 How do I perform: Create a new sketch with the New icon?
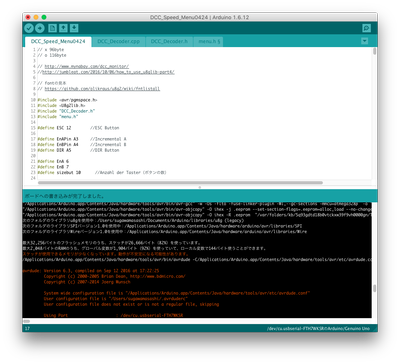tap(52, 28)
